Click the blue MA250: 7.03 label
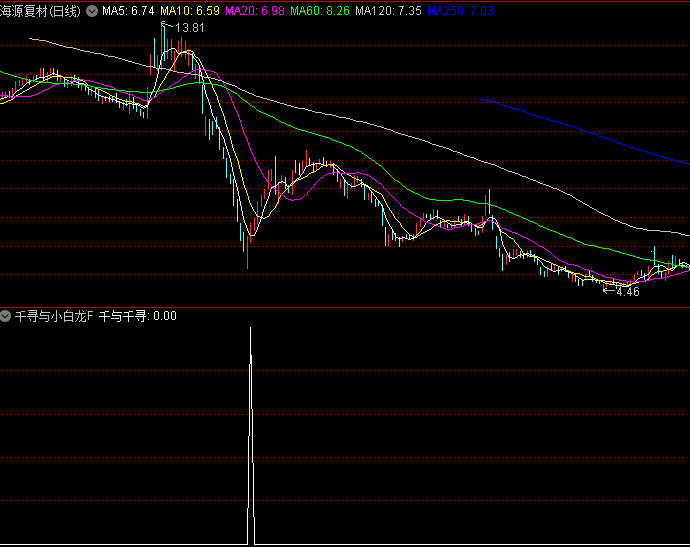 (460, 11)
